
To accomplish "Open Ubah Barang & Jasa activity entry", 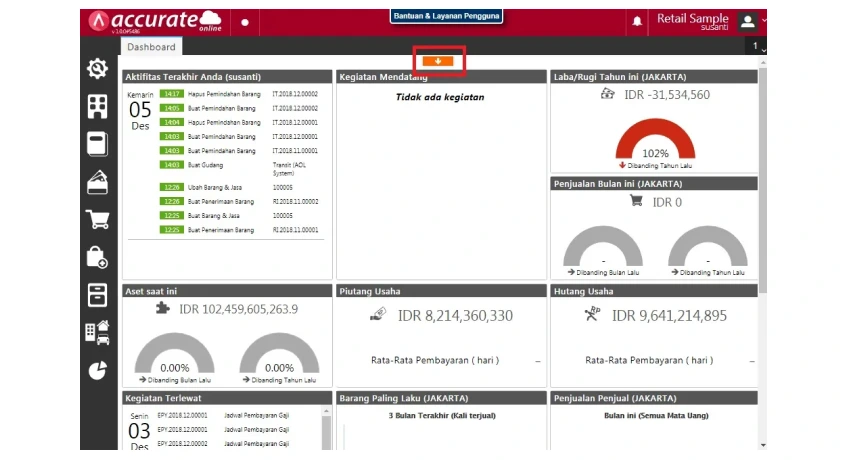I will [x=238, y=187].
